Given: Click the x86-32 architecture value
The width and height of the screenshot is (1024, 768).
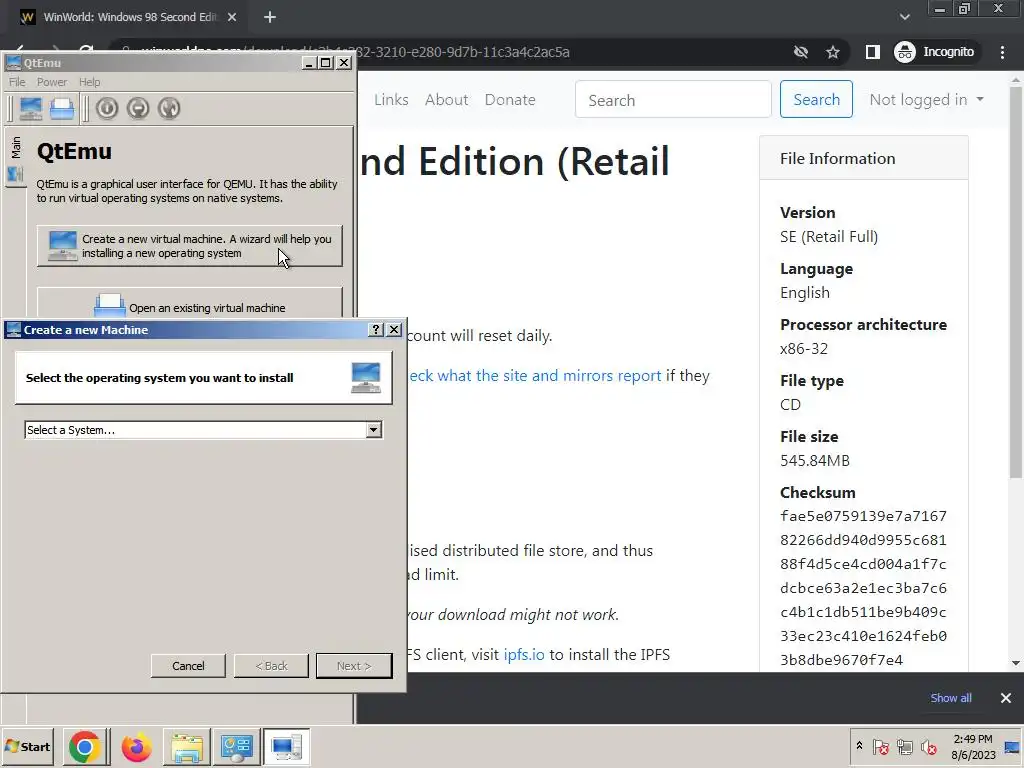Looking at the screenshot, I should 803,349.
